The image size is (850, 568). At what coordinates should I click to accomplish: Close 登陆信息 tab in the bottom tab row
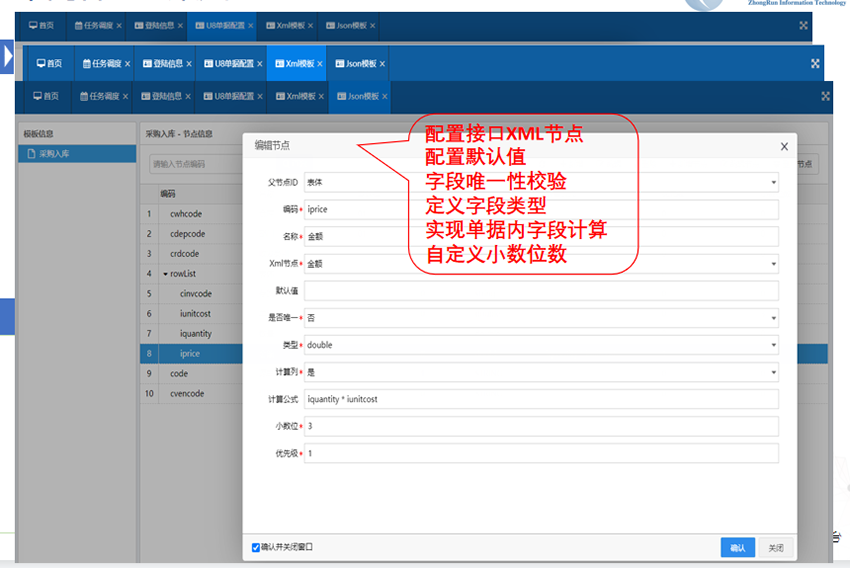point(188,96)
